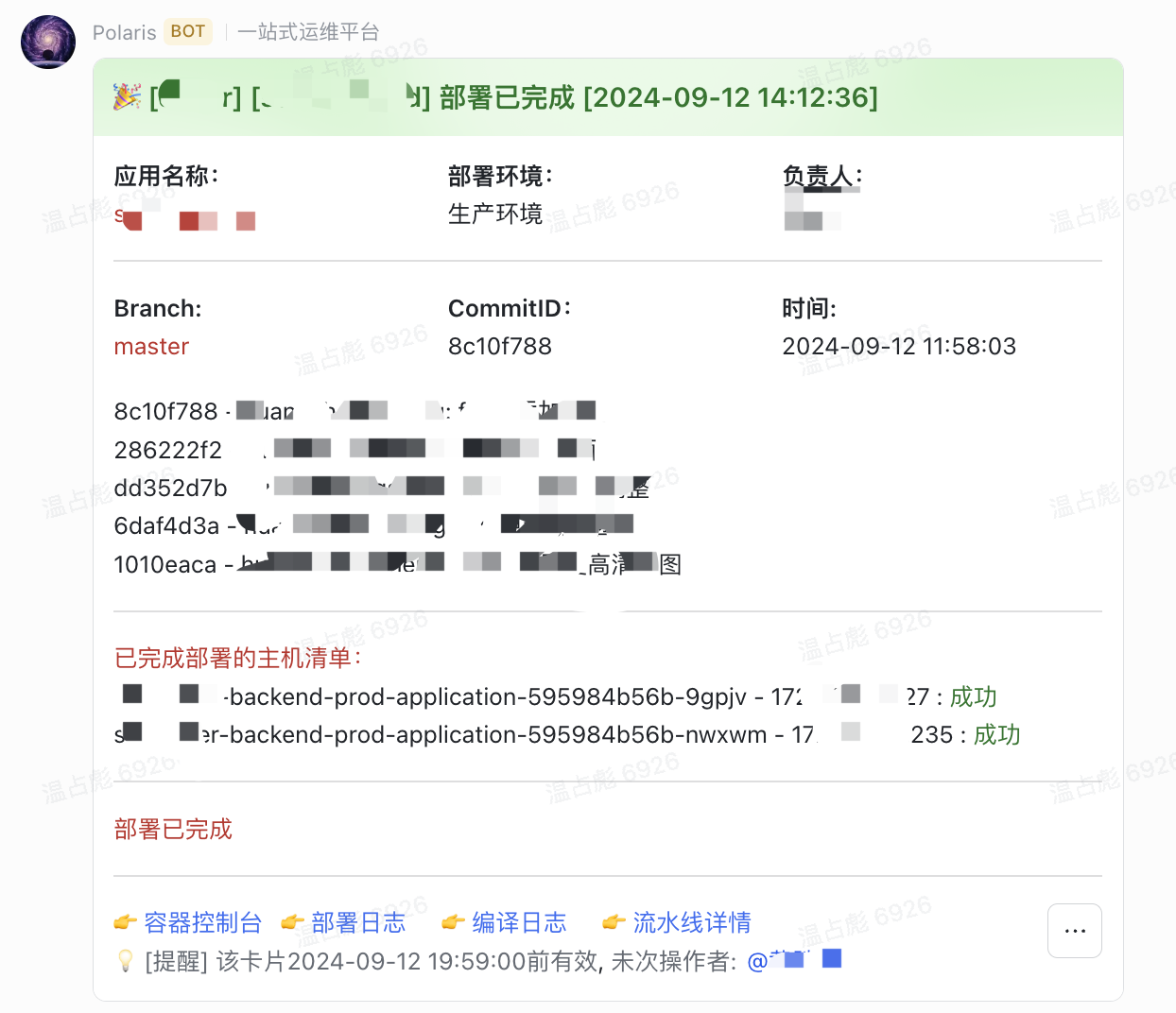Viewport: 1176px width, 1013px height.
Task: Open the 容器控制台 link
Action: 202,922
